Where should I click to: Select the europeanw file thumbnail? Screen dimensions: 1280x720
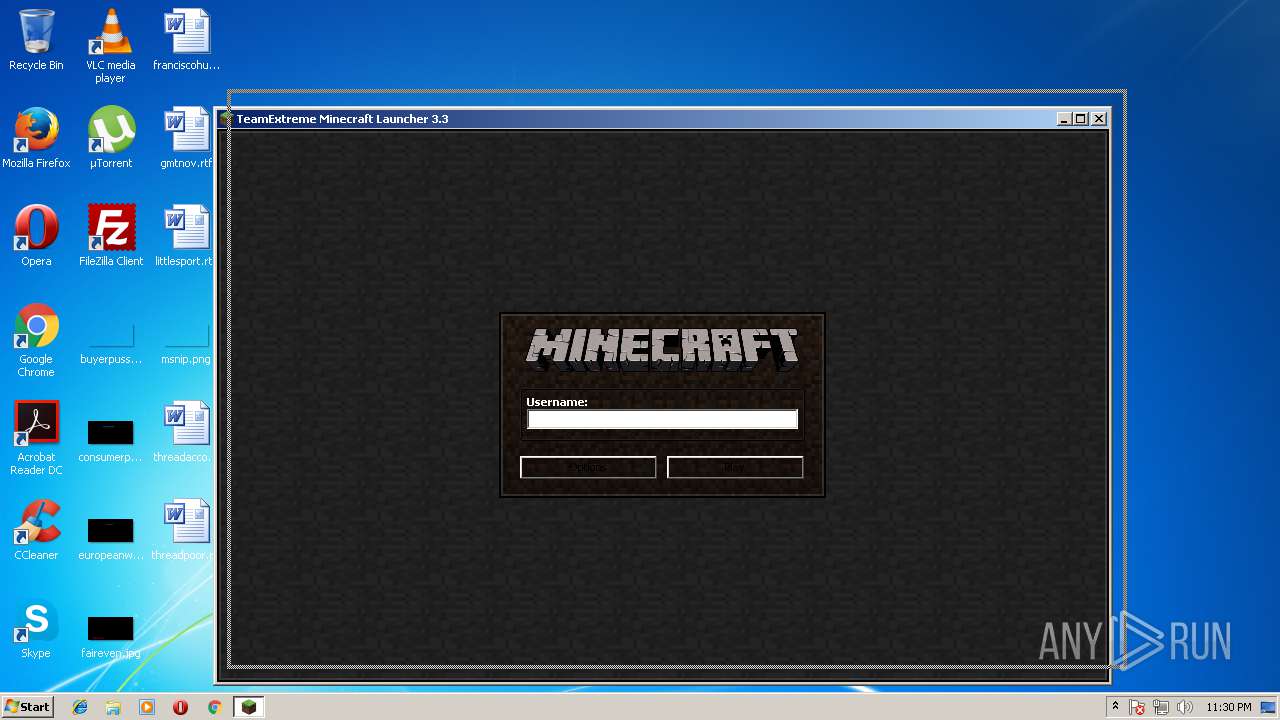(111, 538)
